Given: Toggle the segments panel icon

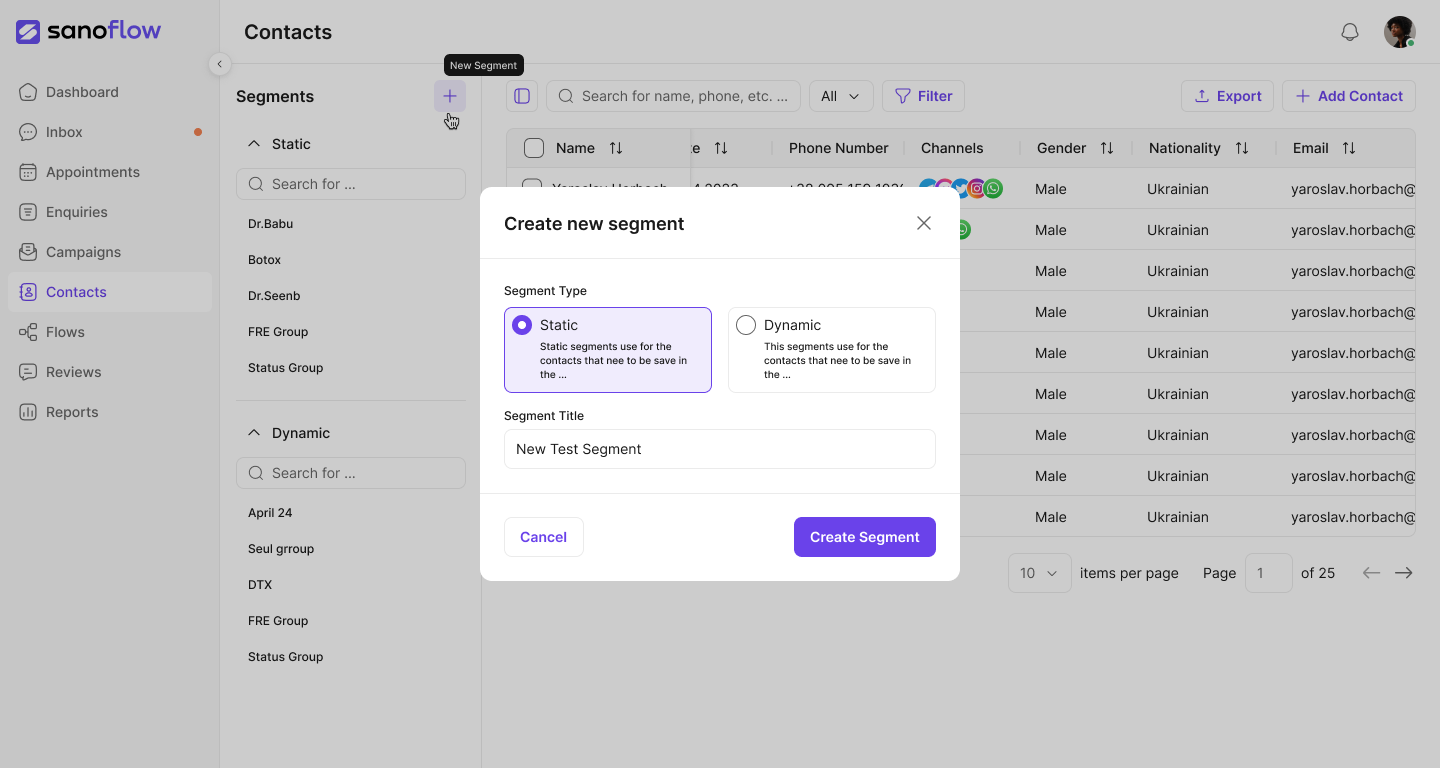Looking at the screenshot, I should pos(522,96).
